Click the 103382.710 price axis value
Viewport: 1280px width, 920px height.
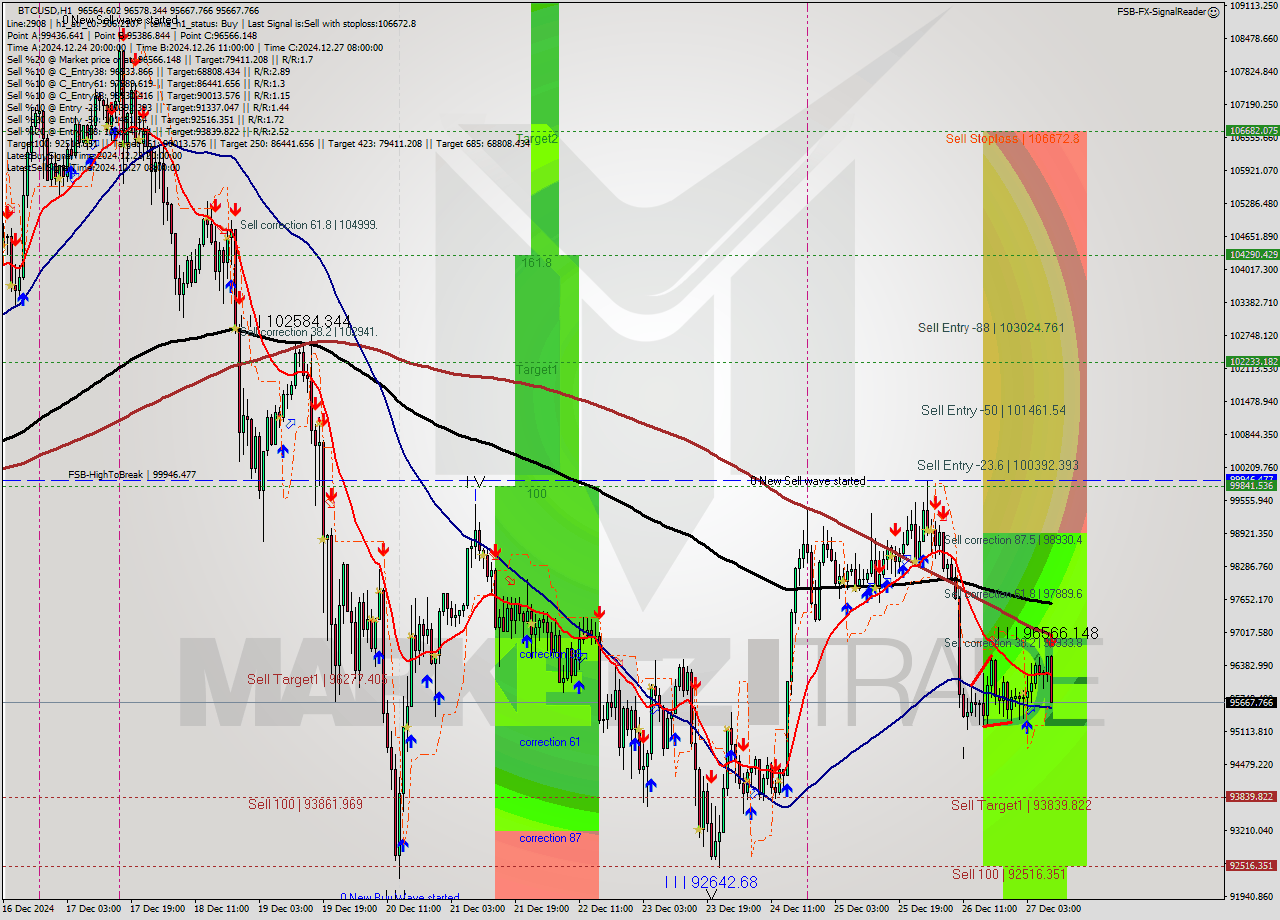click(1254, 302)
